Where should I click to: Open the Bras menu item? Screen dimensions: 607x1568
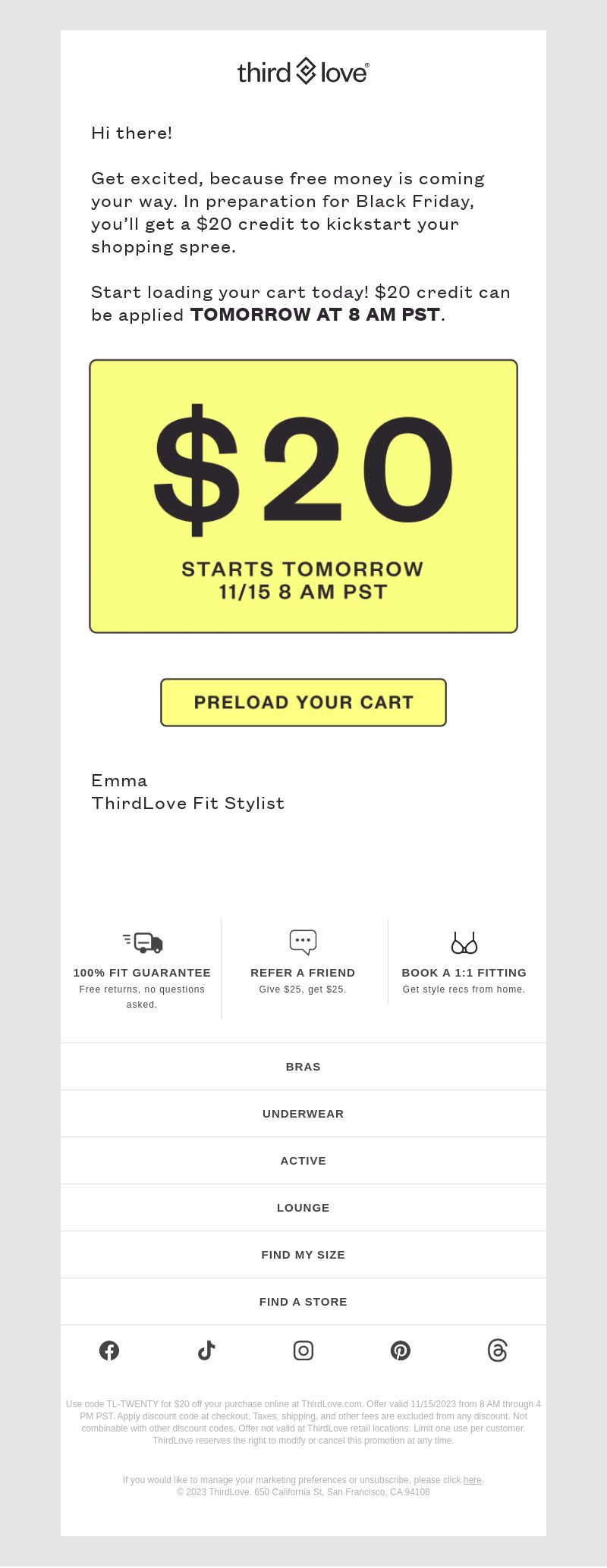click(303, 1067)
